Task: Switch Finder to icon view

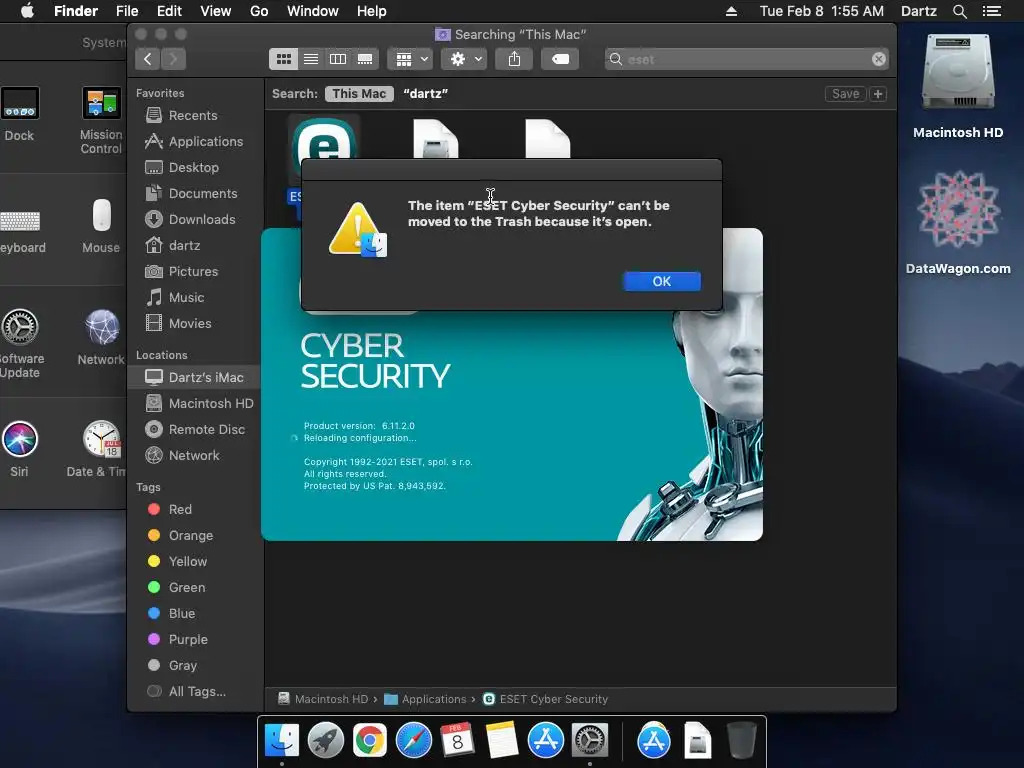Action: 283,59
